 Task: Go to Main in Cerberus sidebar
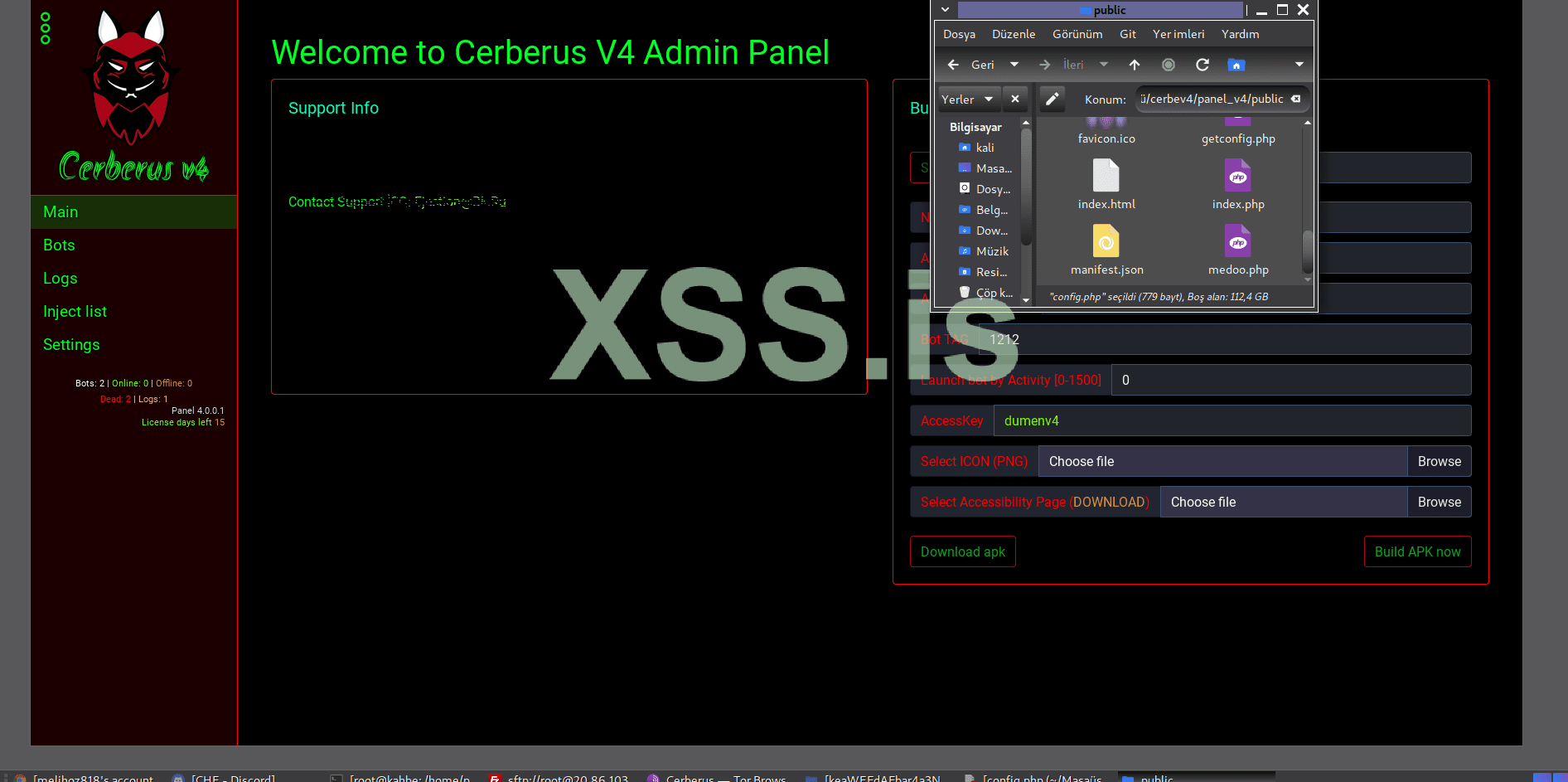[133, 212]
